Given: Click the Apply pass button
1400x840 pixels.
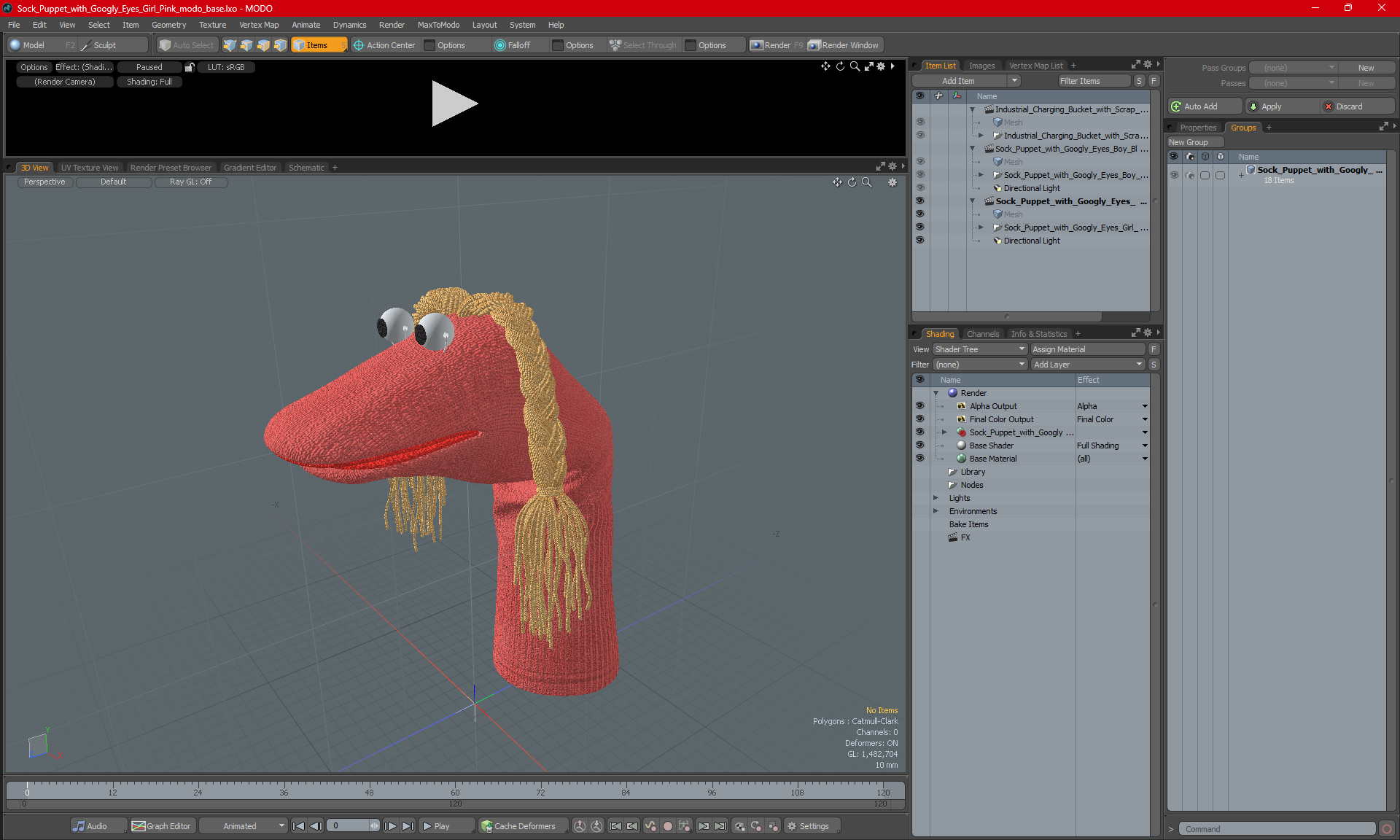Looking at the screenshot, I should pyautogui.click(x=1282, y=106).
